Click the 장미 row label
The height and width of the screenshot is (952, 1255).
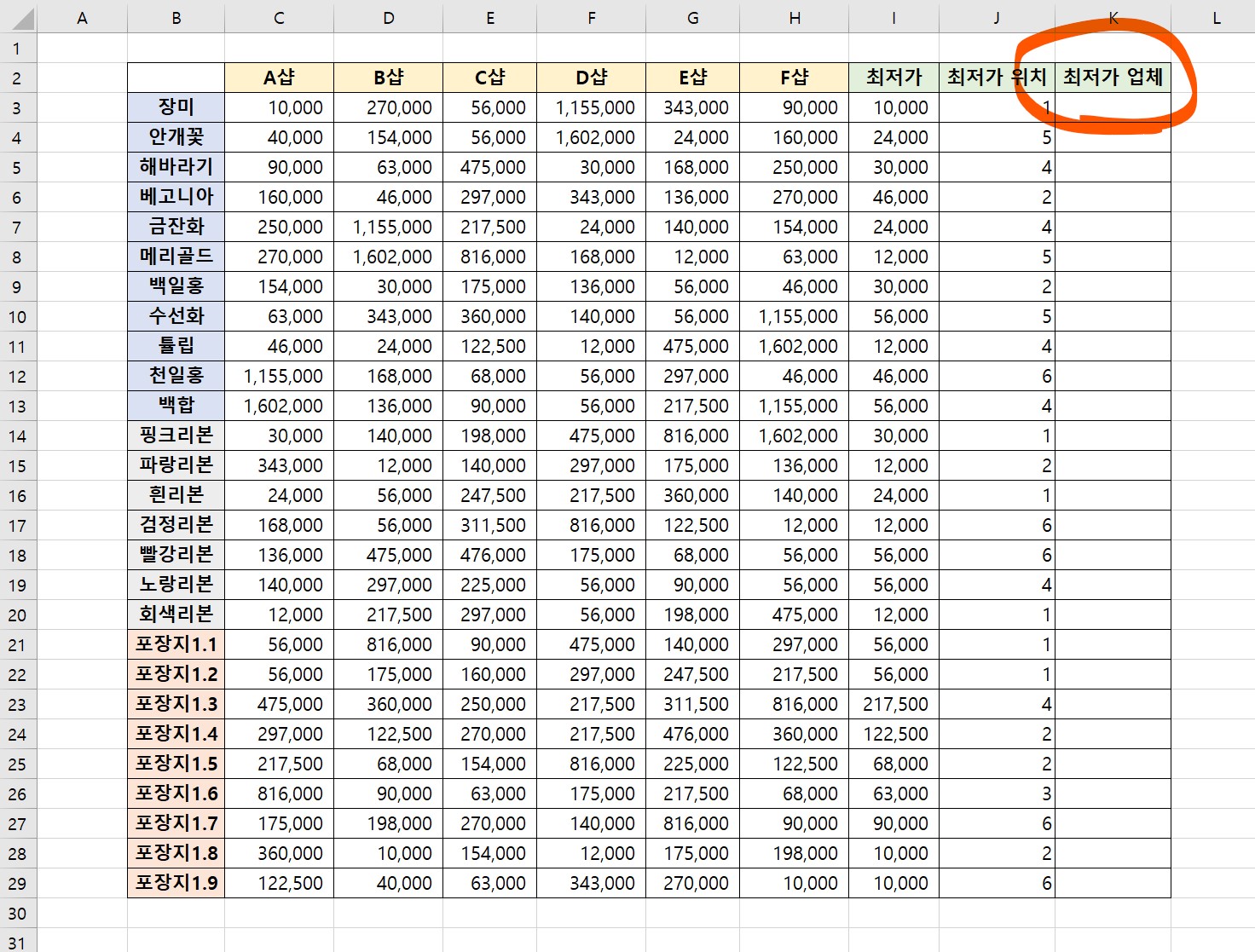click(x=176, y=107)
